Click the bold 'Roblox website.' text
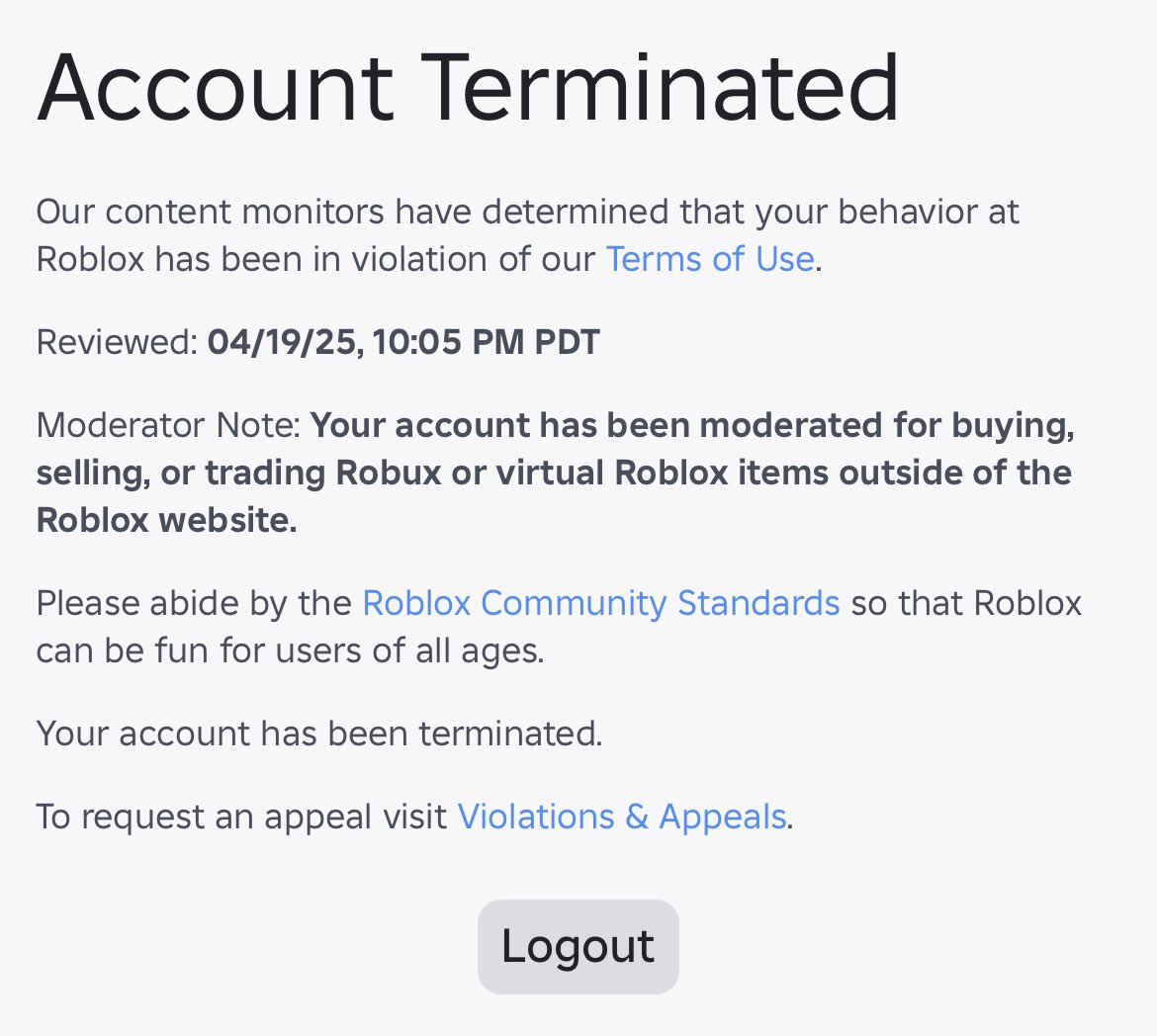The image size is (1157, 1036). pyautogui.click(x=167, y=520)
